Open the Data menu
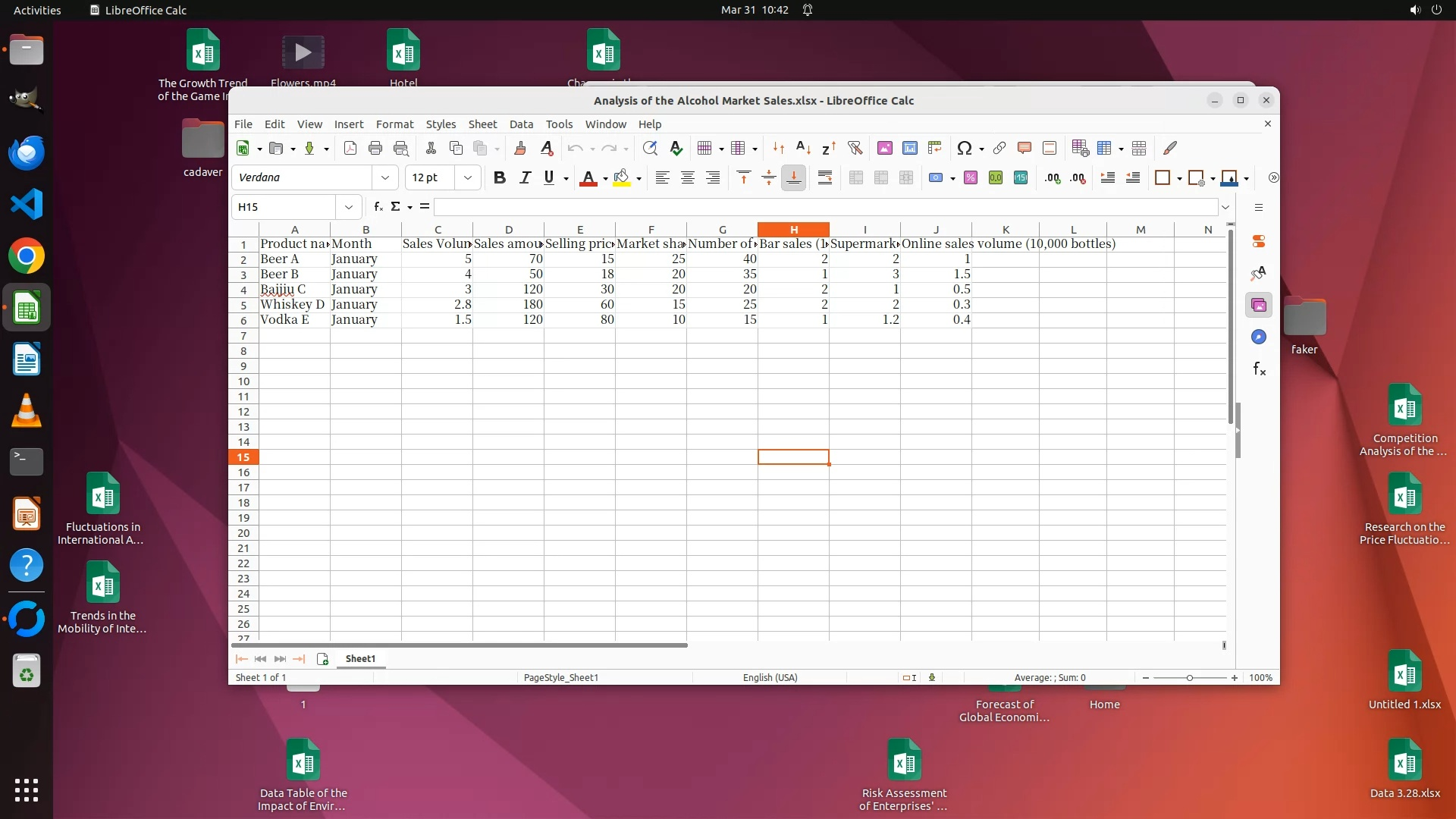The width and height of the screenshot is (1456, 819). (x=520, y=124)
